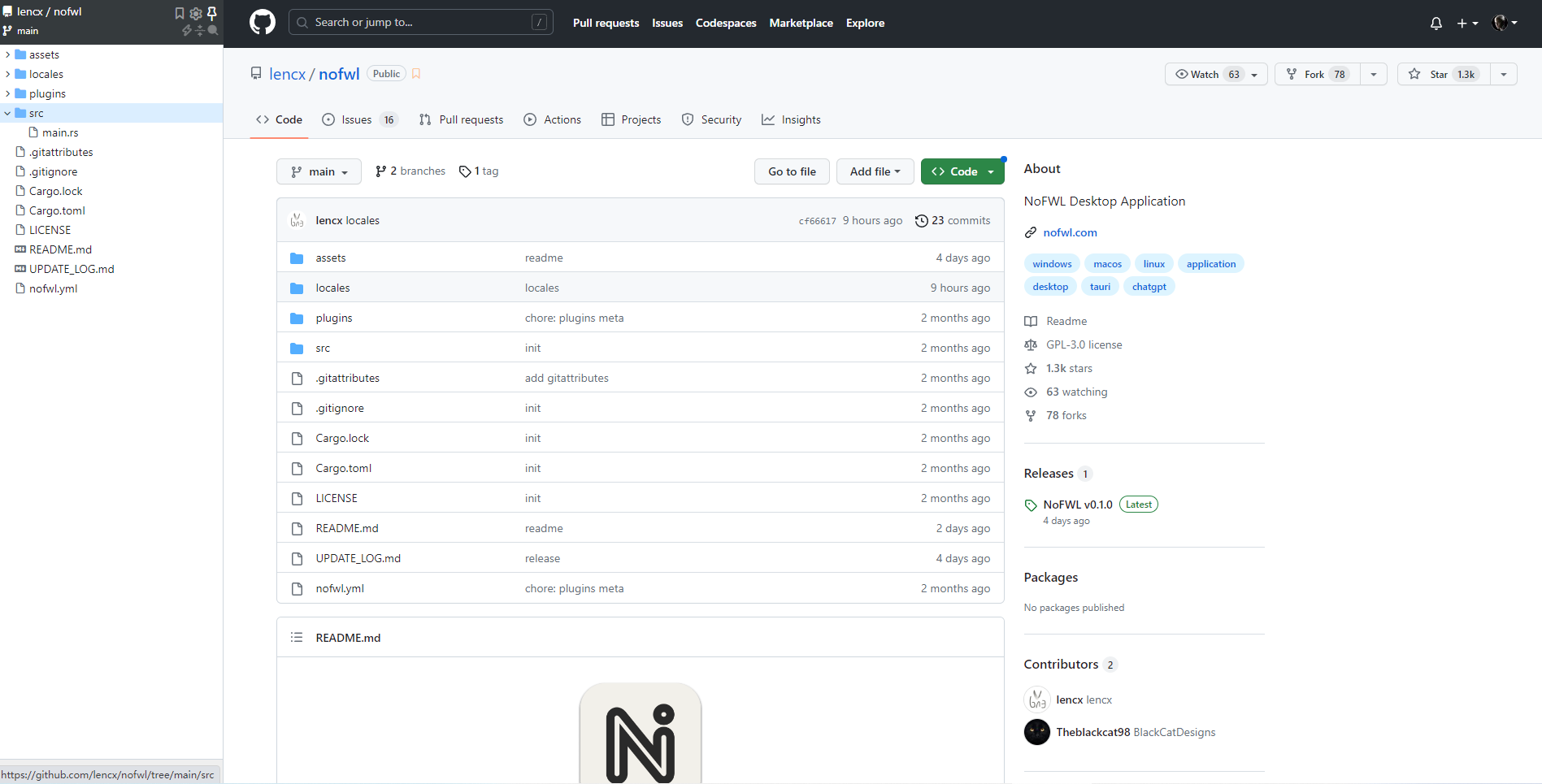Click the plugins folder icon in file list
This screenshot has width=1542, height=784.
coord(297,318)
